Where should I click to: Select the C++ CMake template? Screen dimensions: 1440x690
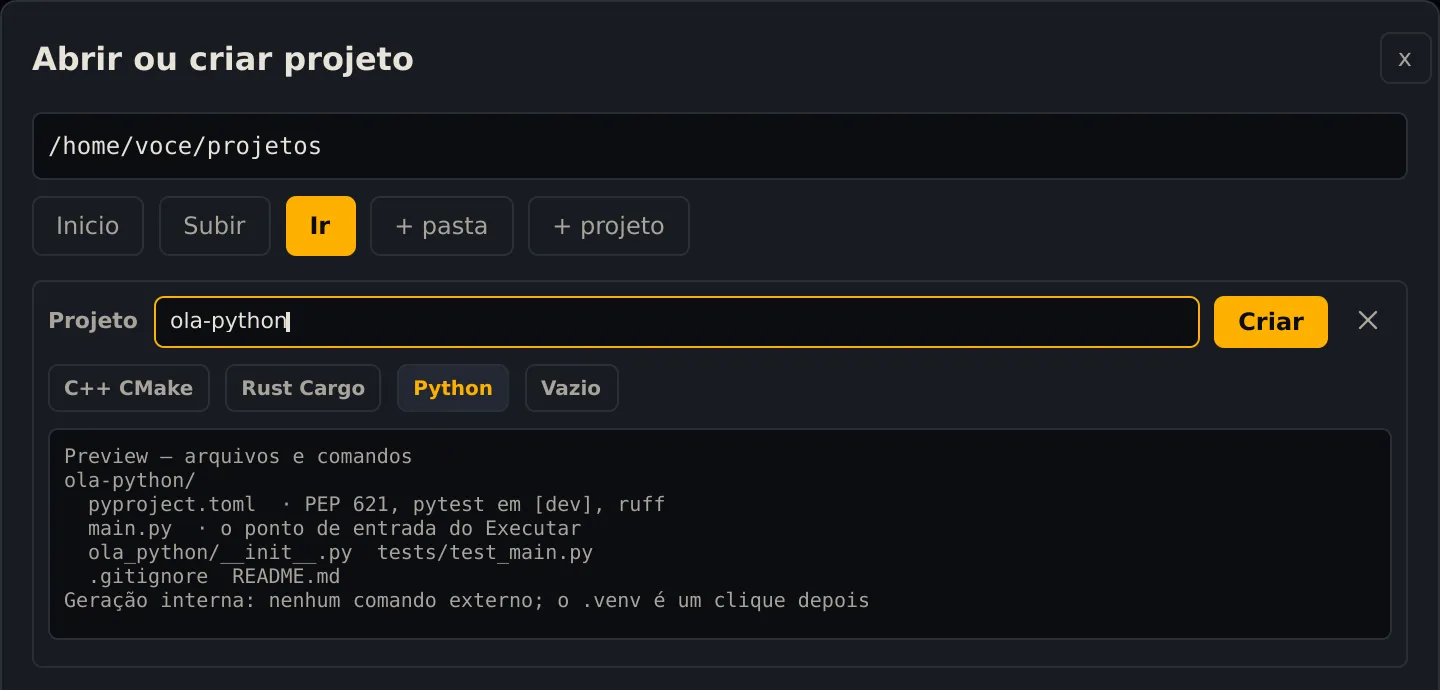click(129, 388)
